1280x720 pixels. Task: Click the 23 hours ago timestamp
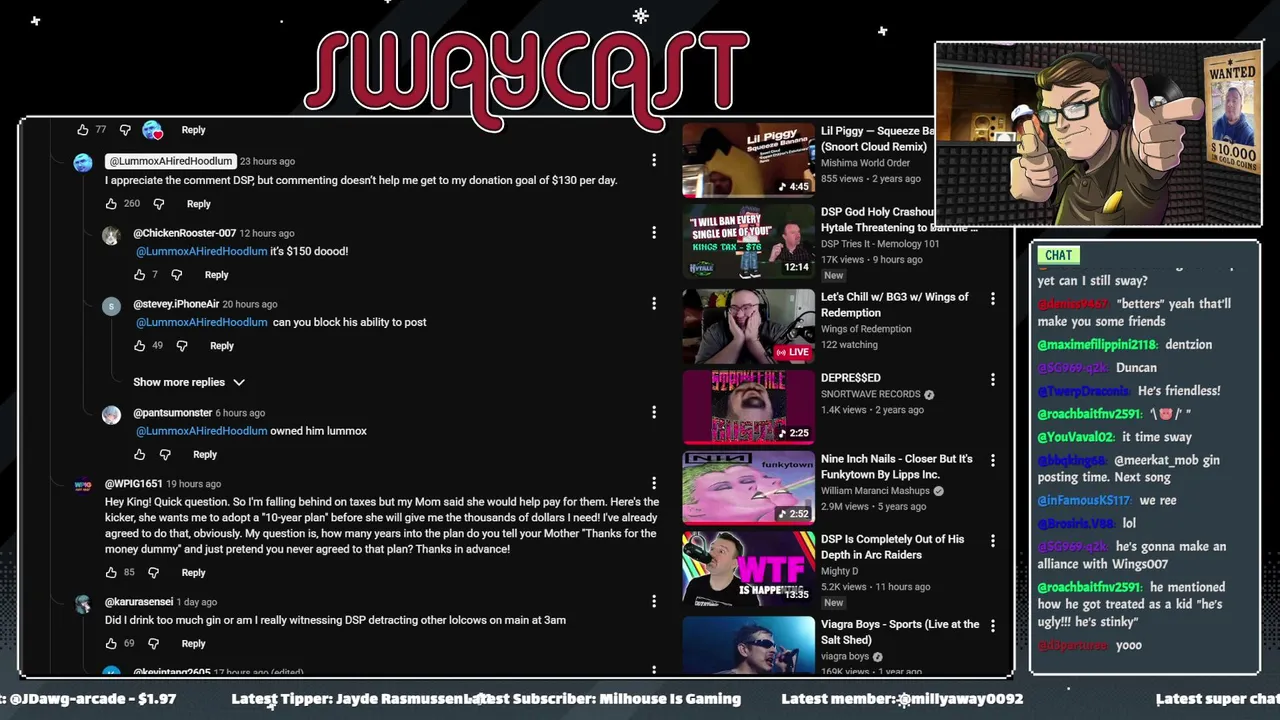(x=267, y=161)
